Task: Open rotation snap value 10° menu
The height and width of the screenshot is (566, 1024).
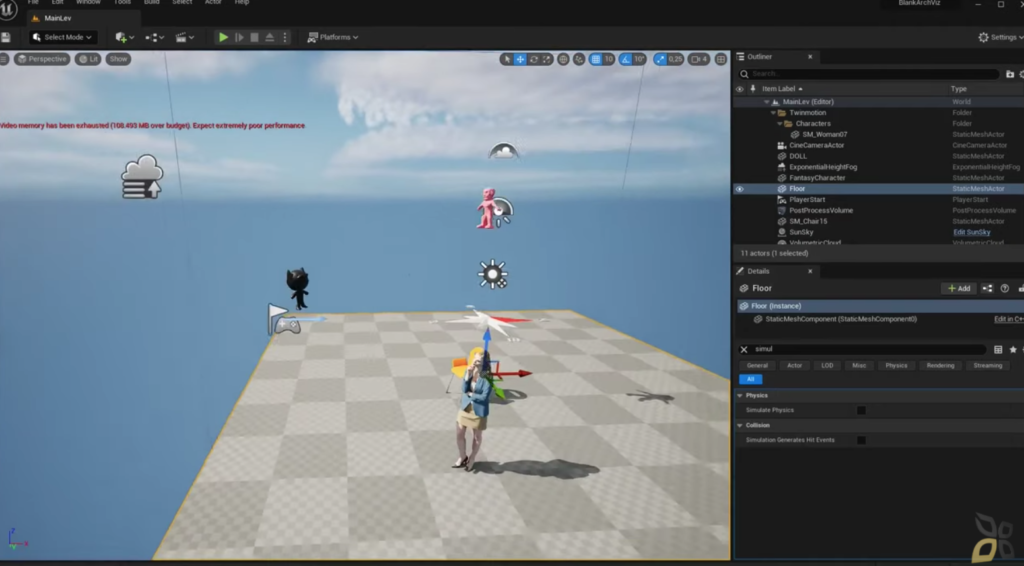Action: [639, 59]
